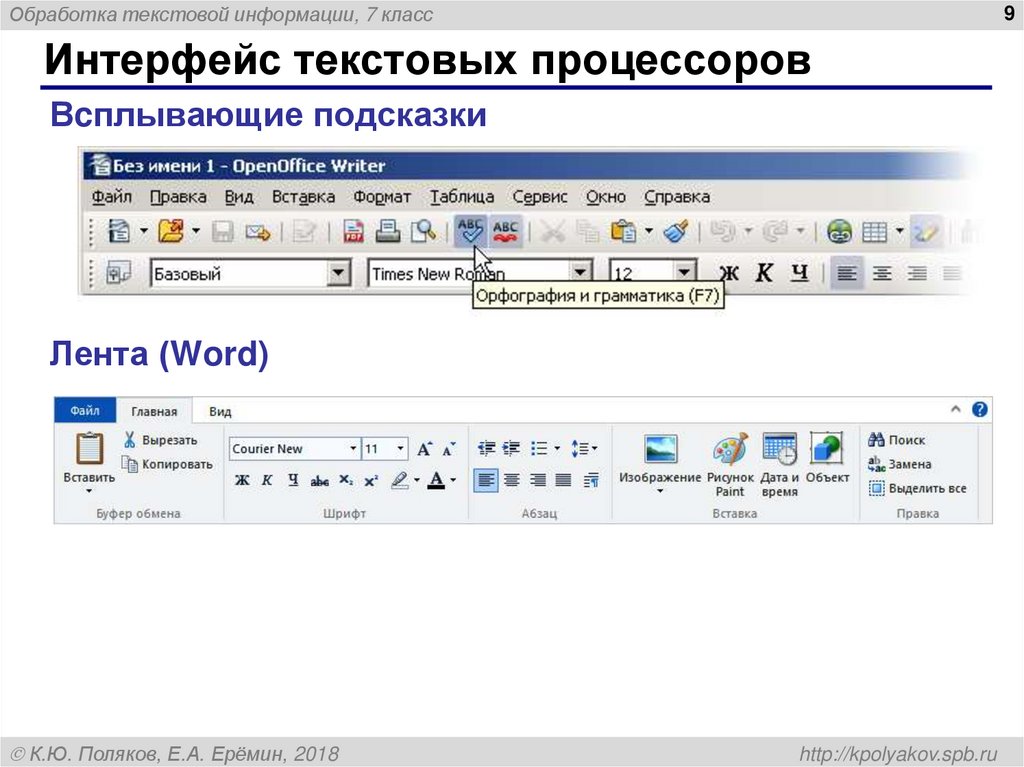This screenshot has height=767, width=1024.
Task: Expand the arrow next to the Paste icon in Writer
Action: click(x=648, y=231)
